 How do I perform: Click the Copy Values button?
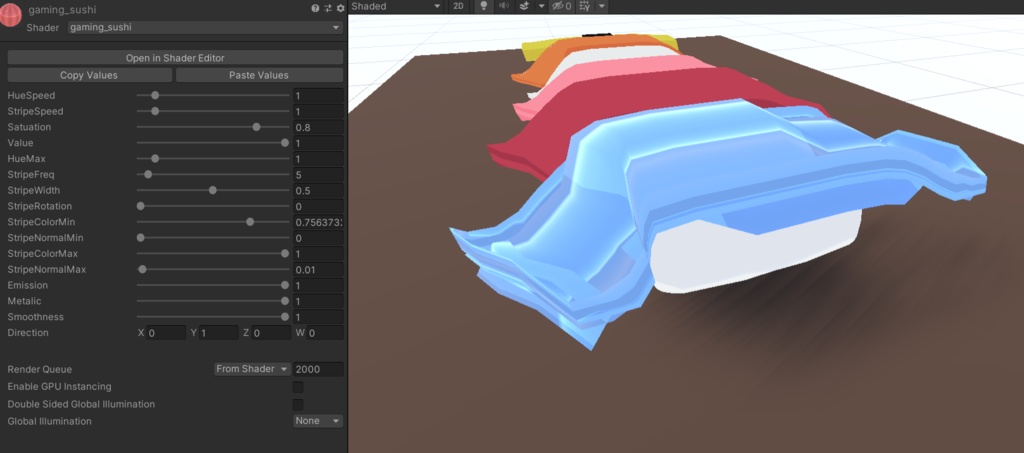89,75
